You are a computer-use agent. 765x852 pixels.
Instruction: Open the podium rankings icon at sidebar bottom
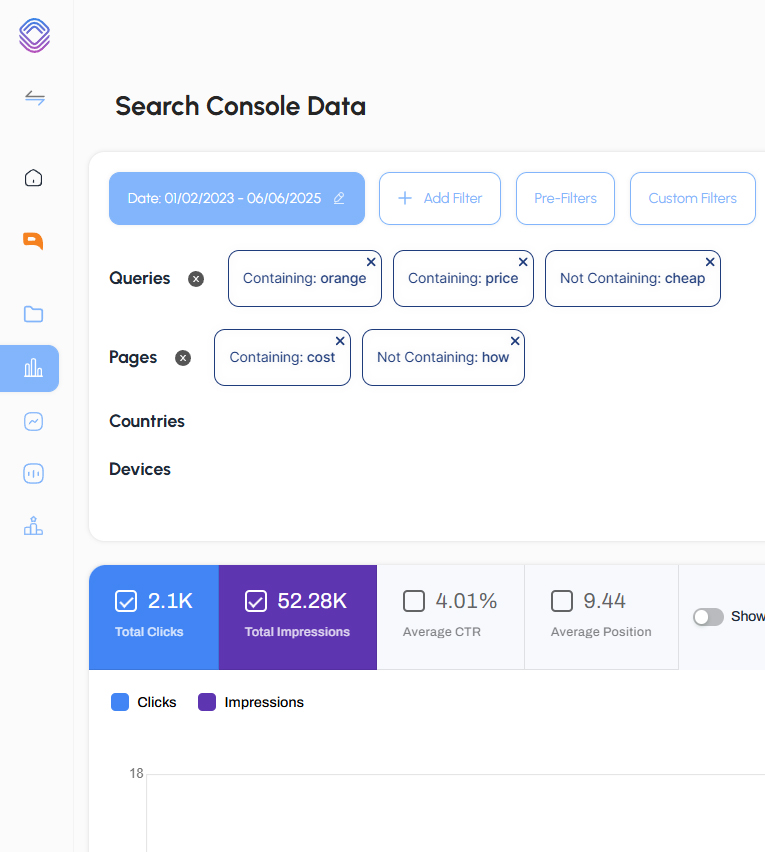click(33, 525)
